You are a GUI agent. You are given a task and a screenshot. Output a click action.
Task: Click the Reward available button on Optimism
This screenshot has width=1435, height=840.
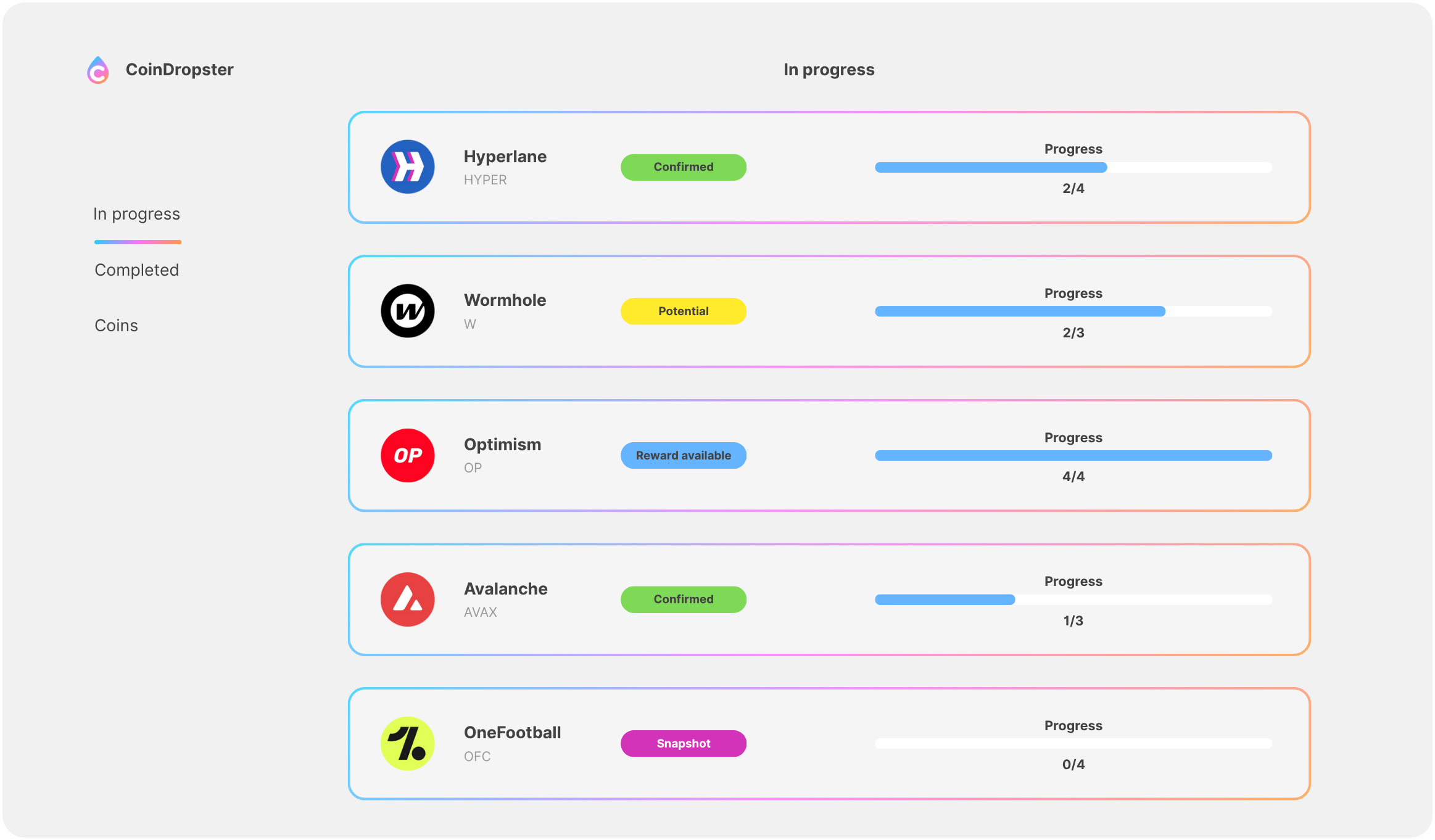click(683, 455)
